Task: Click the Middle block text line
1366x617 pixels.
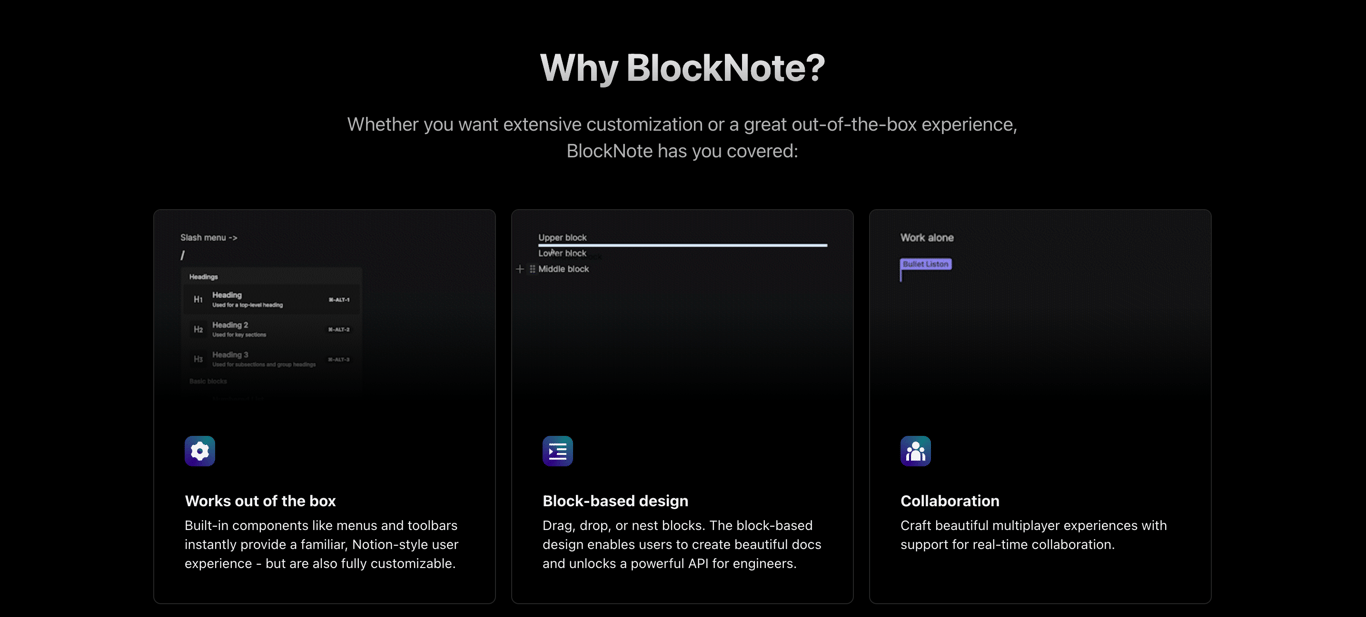Action: [564, 269]
